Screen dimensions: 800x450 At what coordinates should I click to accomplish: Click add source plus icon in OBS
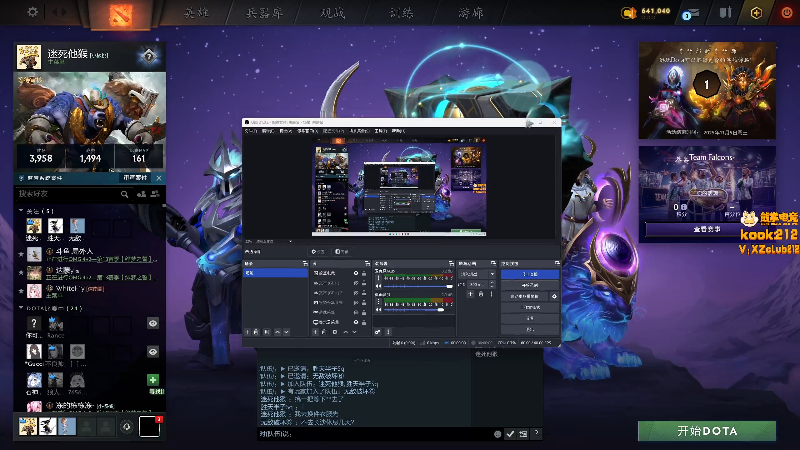(315, 332)
